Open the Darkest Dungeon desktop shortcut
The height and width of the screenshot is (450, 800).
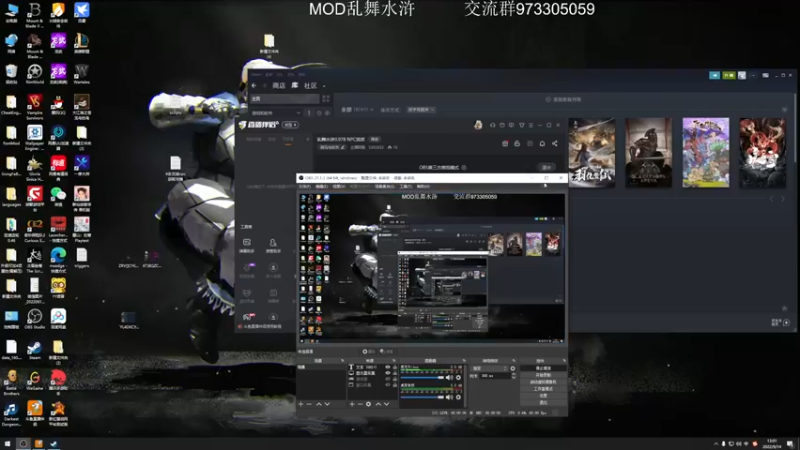point(11,413)
